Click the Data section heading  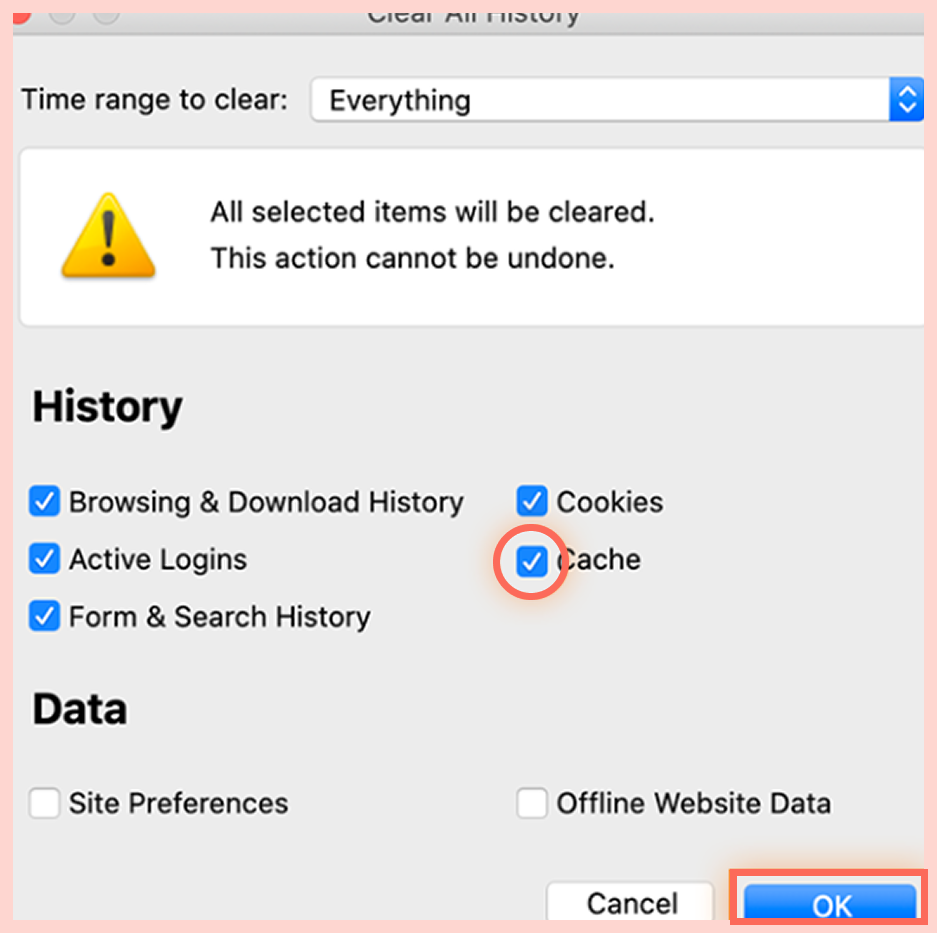pos(79,709)
